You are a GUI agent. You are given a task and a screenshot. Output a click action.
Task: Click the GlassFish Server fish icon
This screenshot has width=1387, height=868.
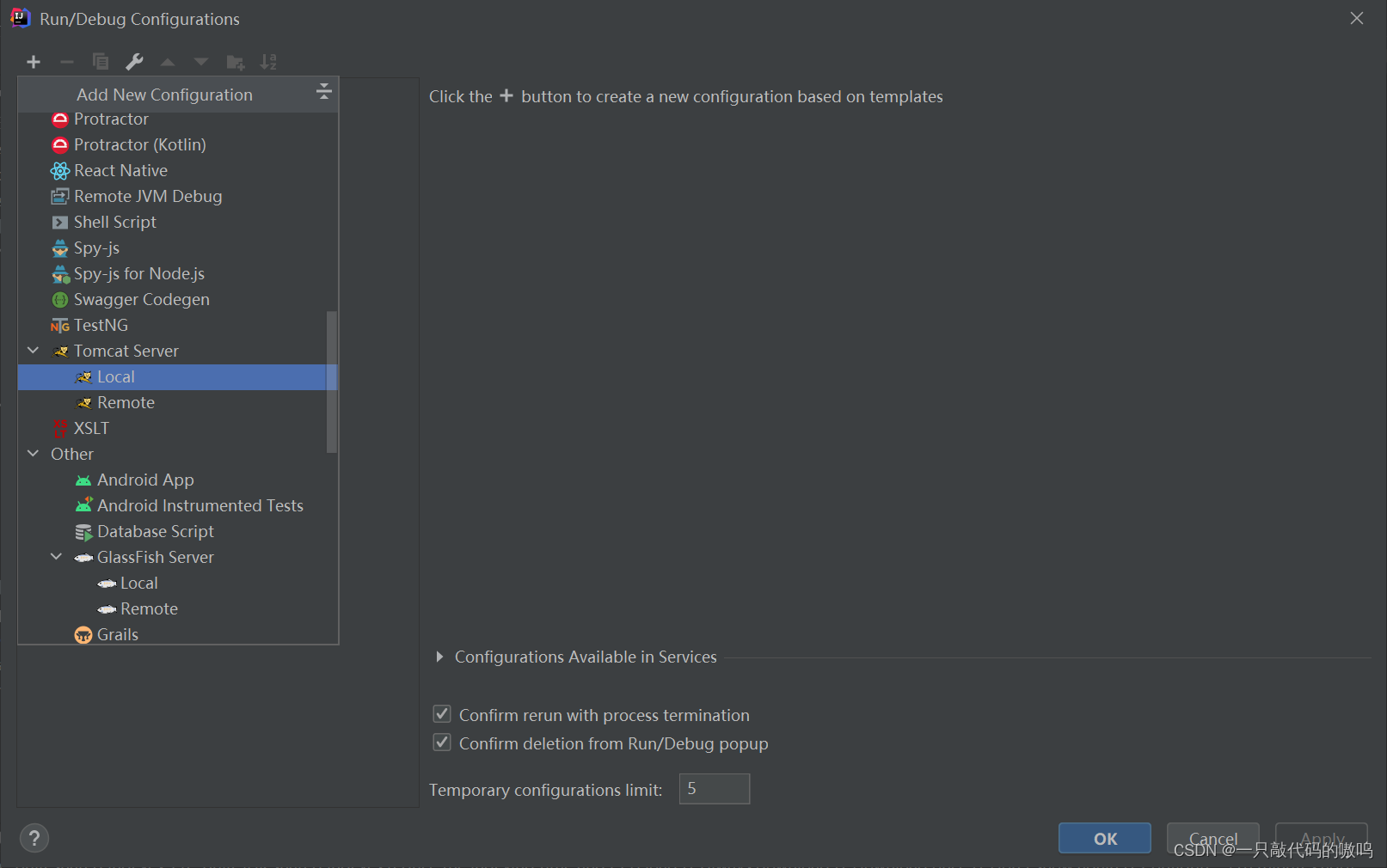click(83, 558)
